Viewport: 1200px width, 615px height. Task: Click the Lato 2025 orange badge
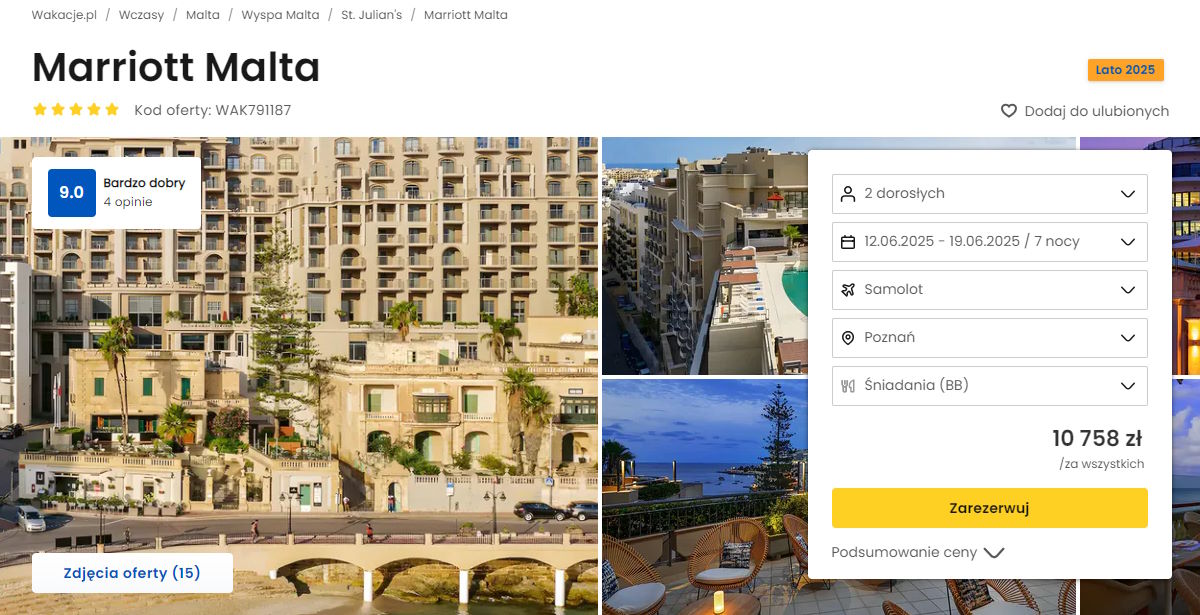pyautogui.click(x=1126, y=70)
